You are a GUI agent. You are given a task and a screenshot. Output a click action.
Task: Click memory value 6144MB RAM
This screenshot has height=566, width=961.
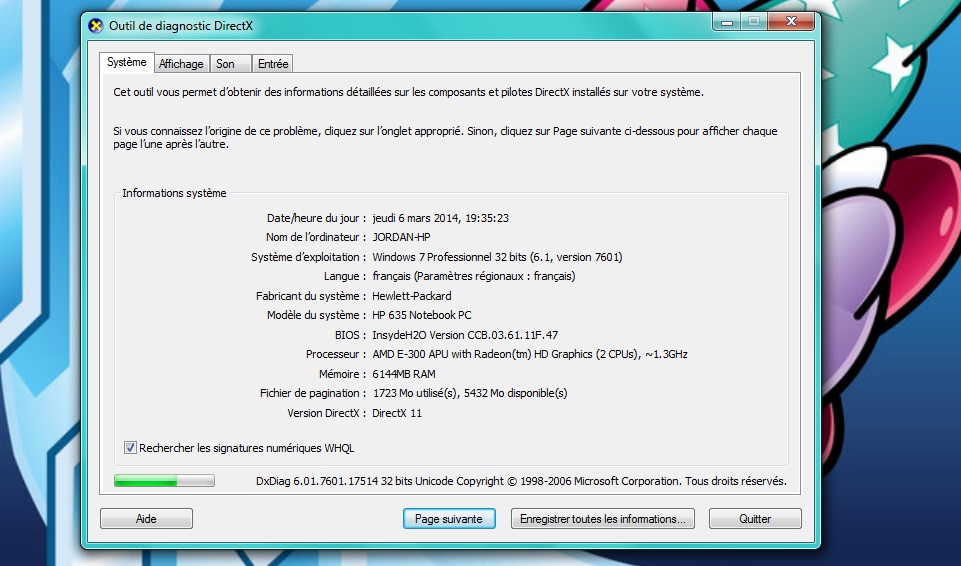(404, 374)
